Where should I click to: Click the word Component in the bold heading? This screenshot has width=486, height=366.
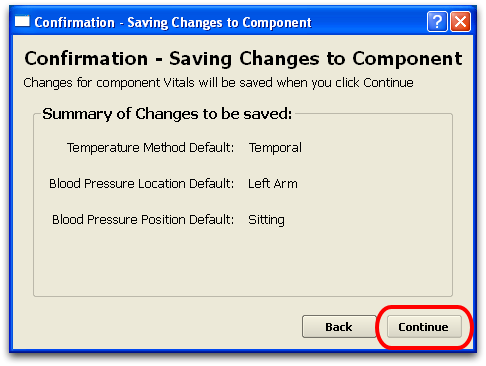407,59
